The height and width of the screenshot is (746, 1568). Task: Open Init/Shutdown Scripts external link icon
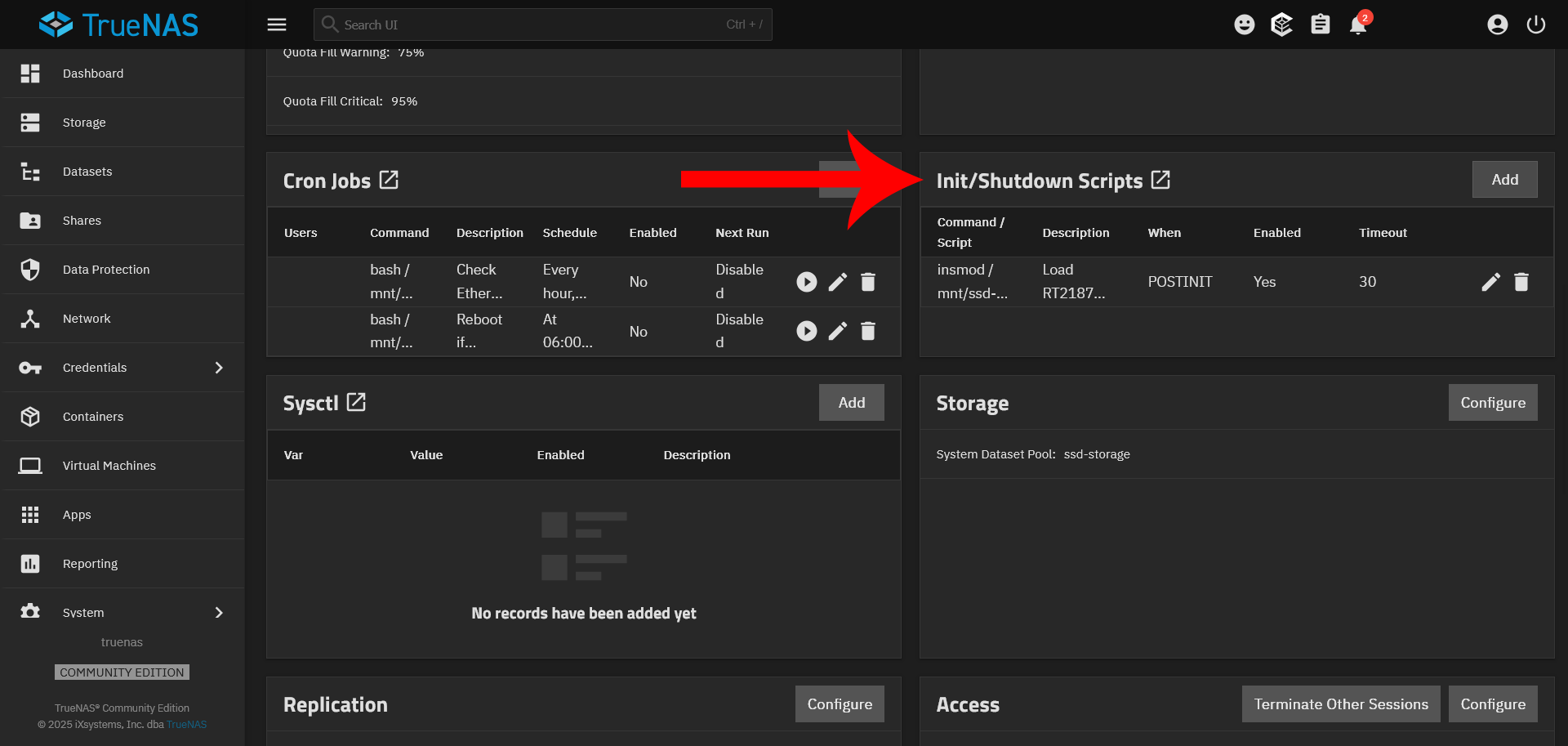pos(1160,180)
